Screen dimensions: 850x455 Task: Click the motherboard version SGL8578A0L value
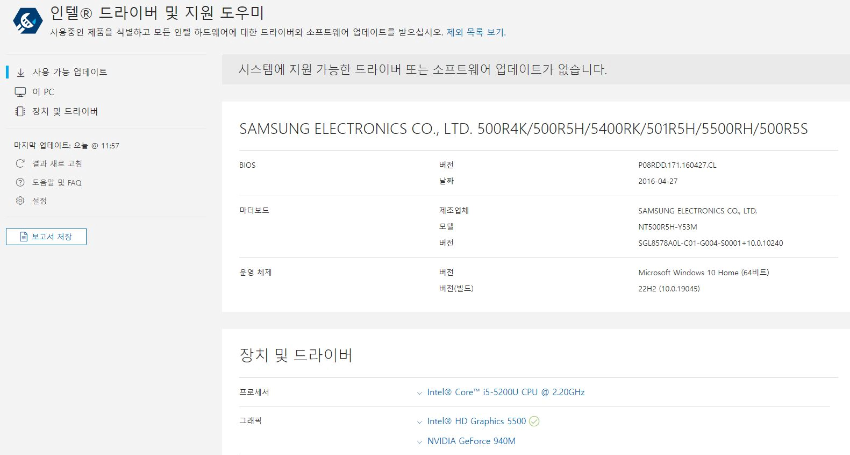pos(710,243)
